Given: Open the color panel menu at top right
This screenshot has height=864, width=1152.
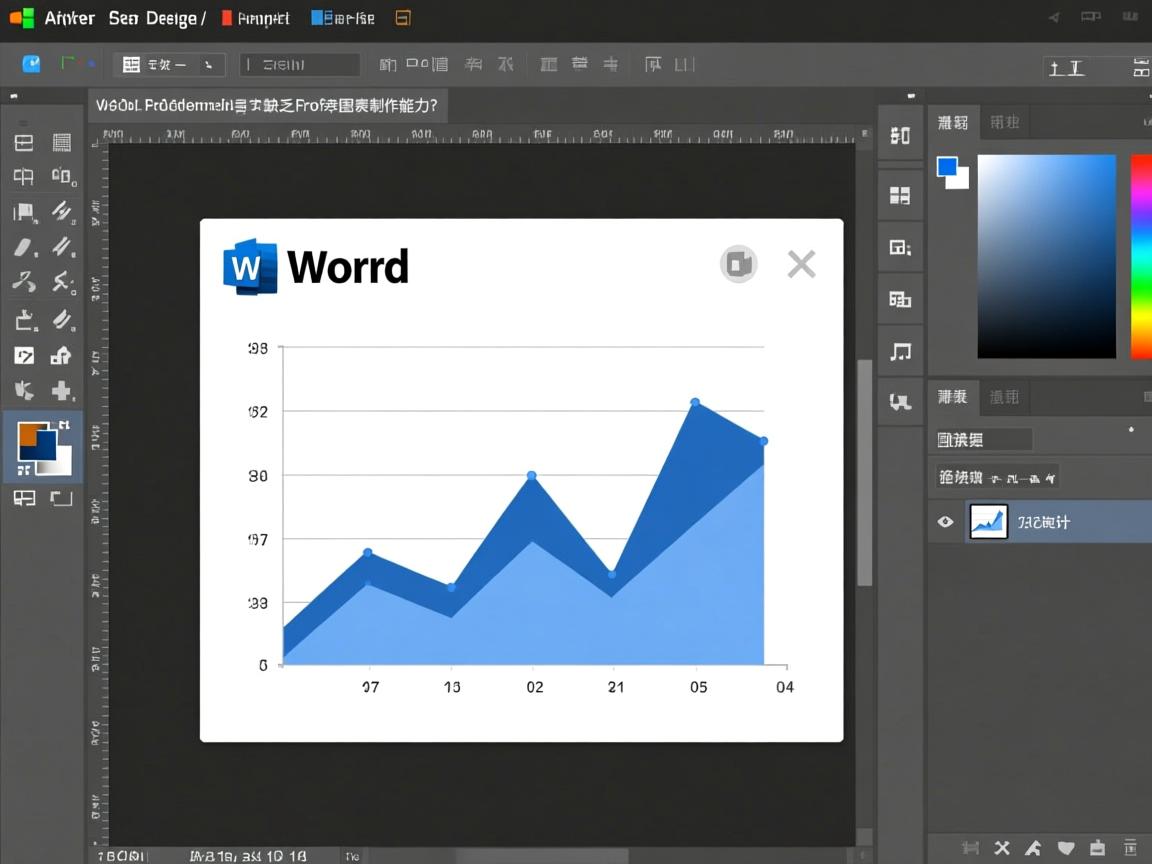Looking at the screenshot, I should 1145,122.
